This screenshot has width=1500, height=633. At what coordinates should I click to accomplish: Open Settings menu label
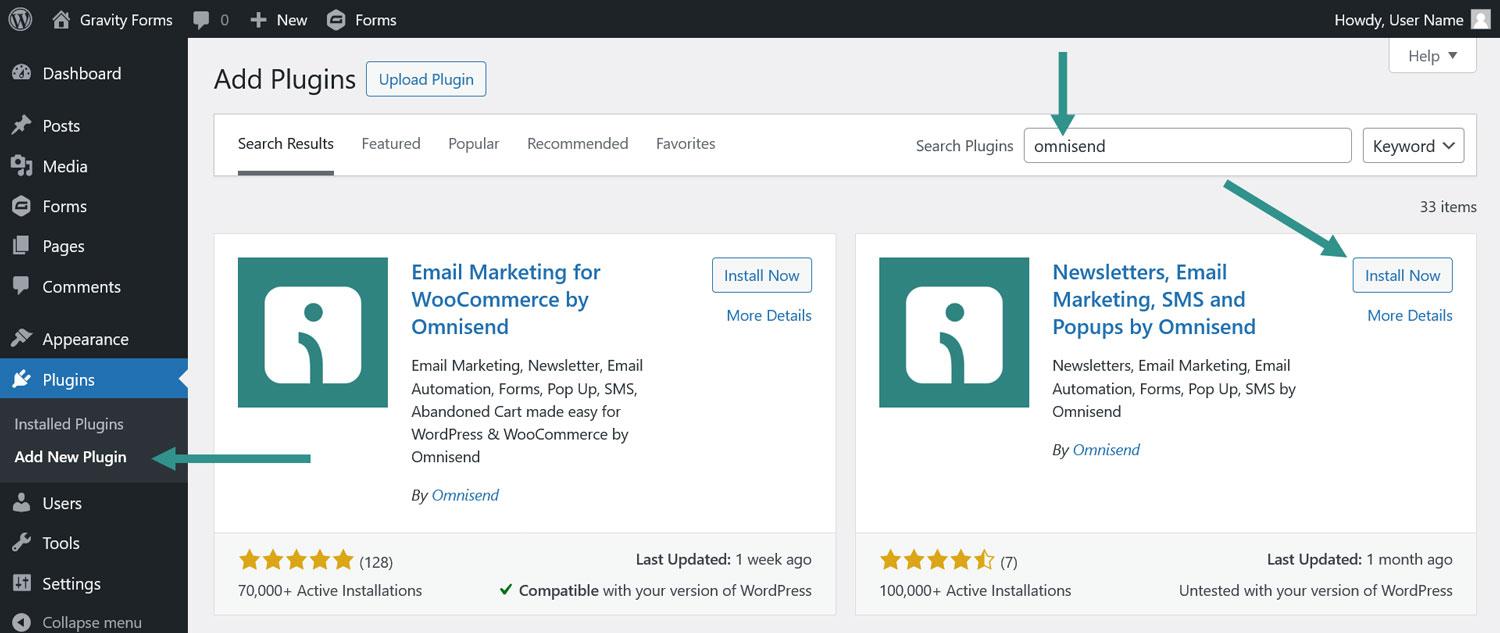tap(71, 584)
